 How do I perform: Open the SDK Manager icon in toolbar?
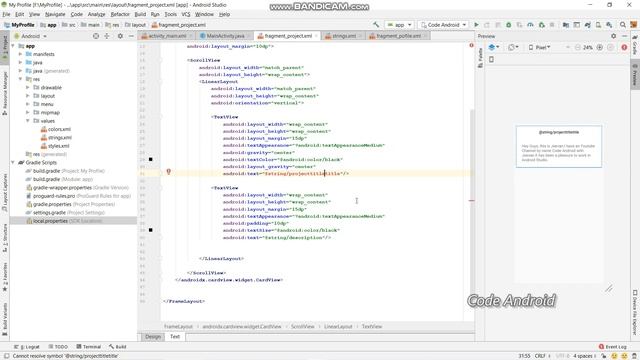point(609,25)
